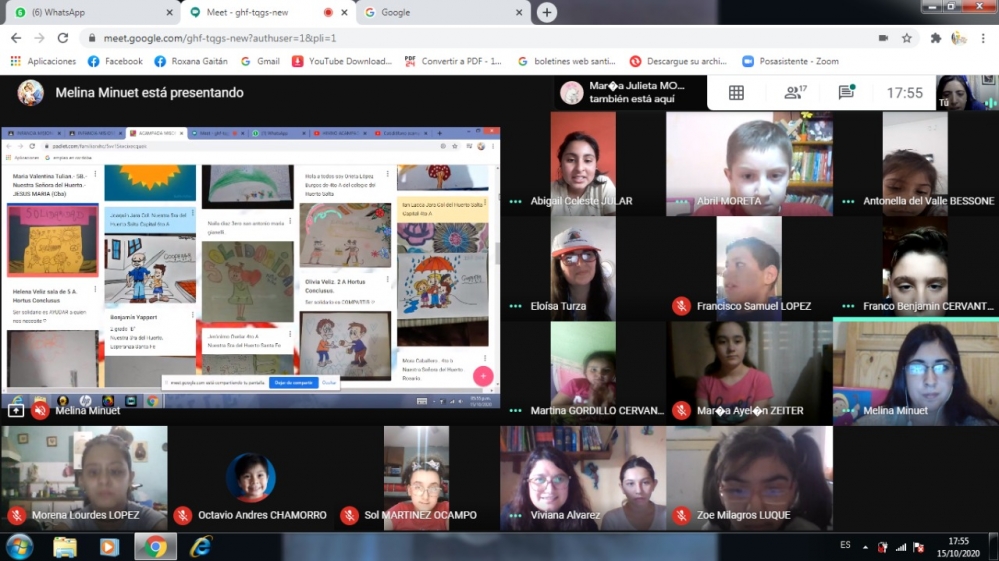Open options dots for Franco Benjamin CERVANT

[848, 306]
